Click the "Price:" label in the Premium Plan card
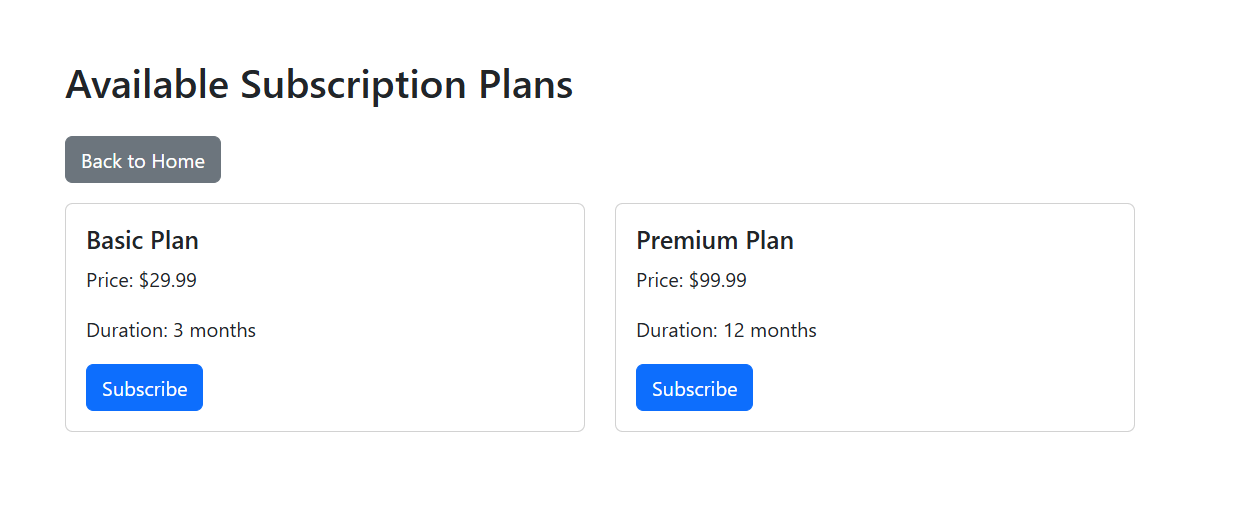Viewport: 1249px width, 513px height. pyautogui.click(x=660, y=281)
